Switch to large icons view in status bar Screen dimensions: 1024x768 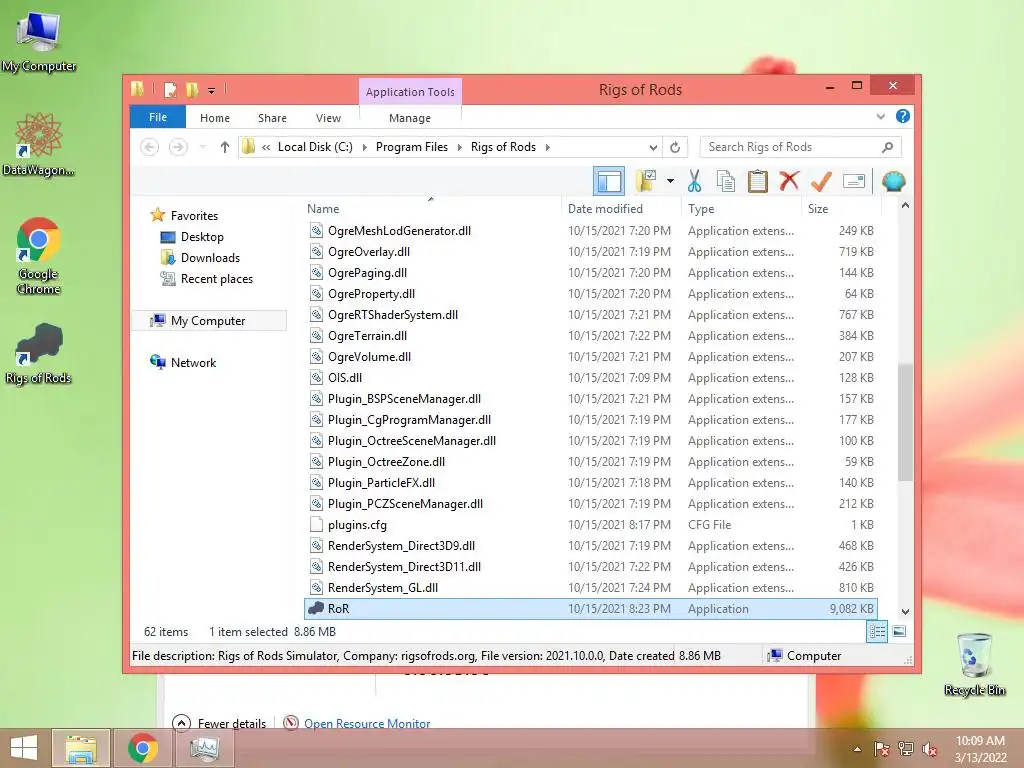(899, 632)
